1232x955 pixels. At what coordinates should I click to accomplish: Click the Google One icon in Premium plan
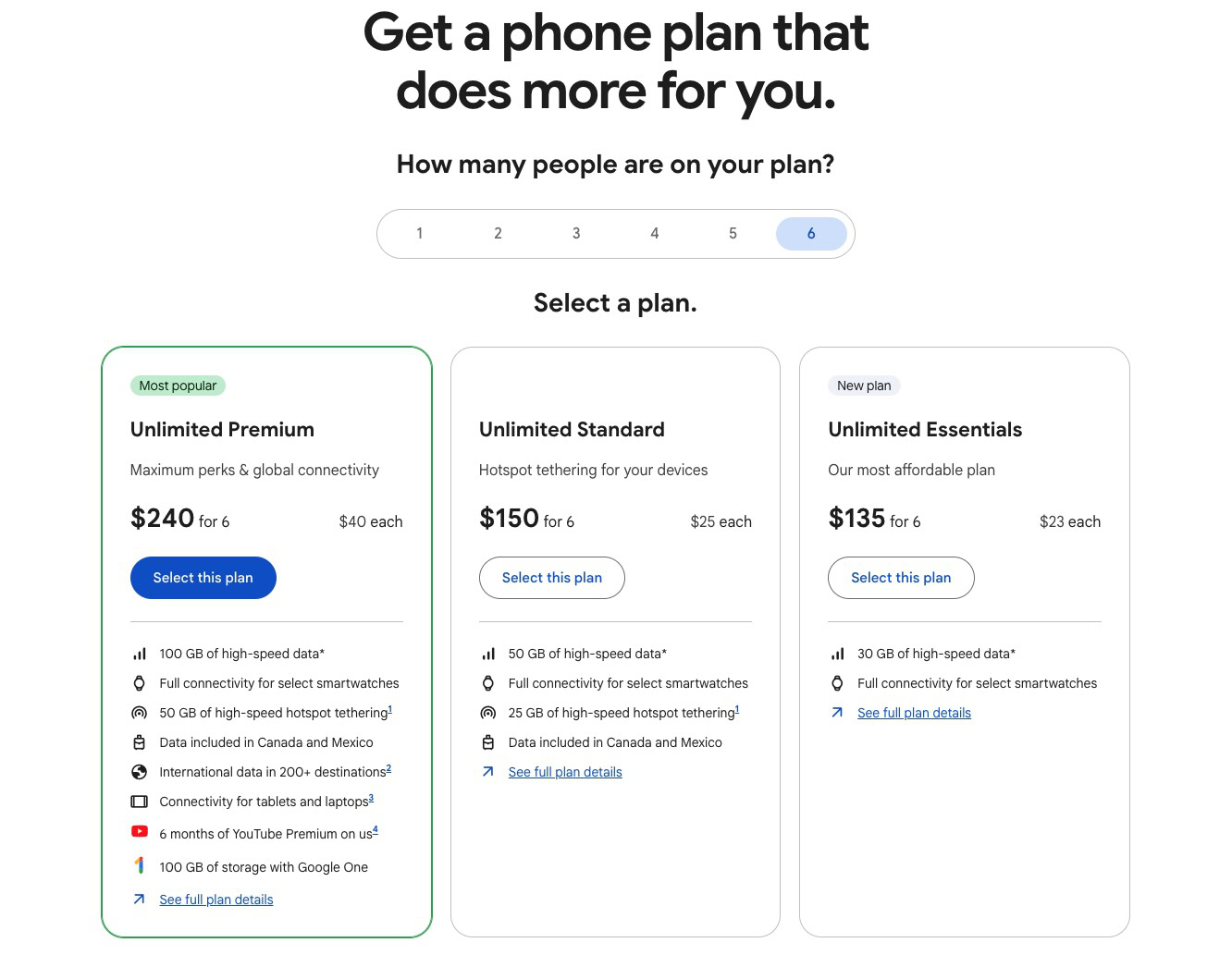point(139,865)
